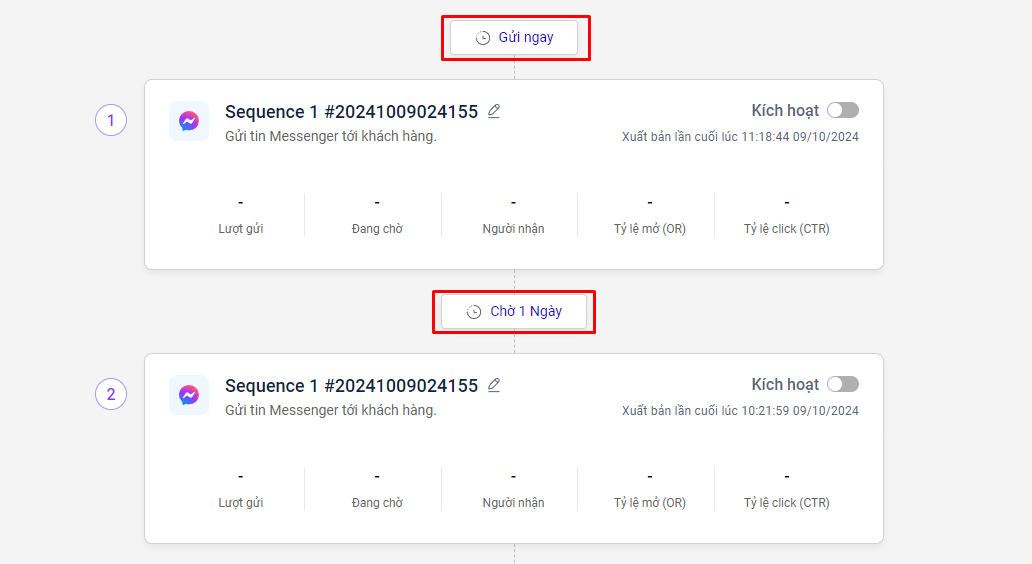Enable the Kích hoạt toggle for step 1
The width and height of the screenshot is (1032, 564).
click(842, 110)
